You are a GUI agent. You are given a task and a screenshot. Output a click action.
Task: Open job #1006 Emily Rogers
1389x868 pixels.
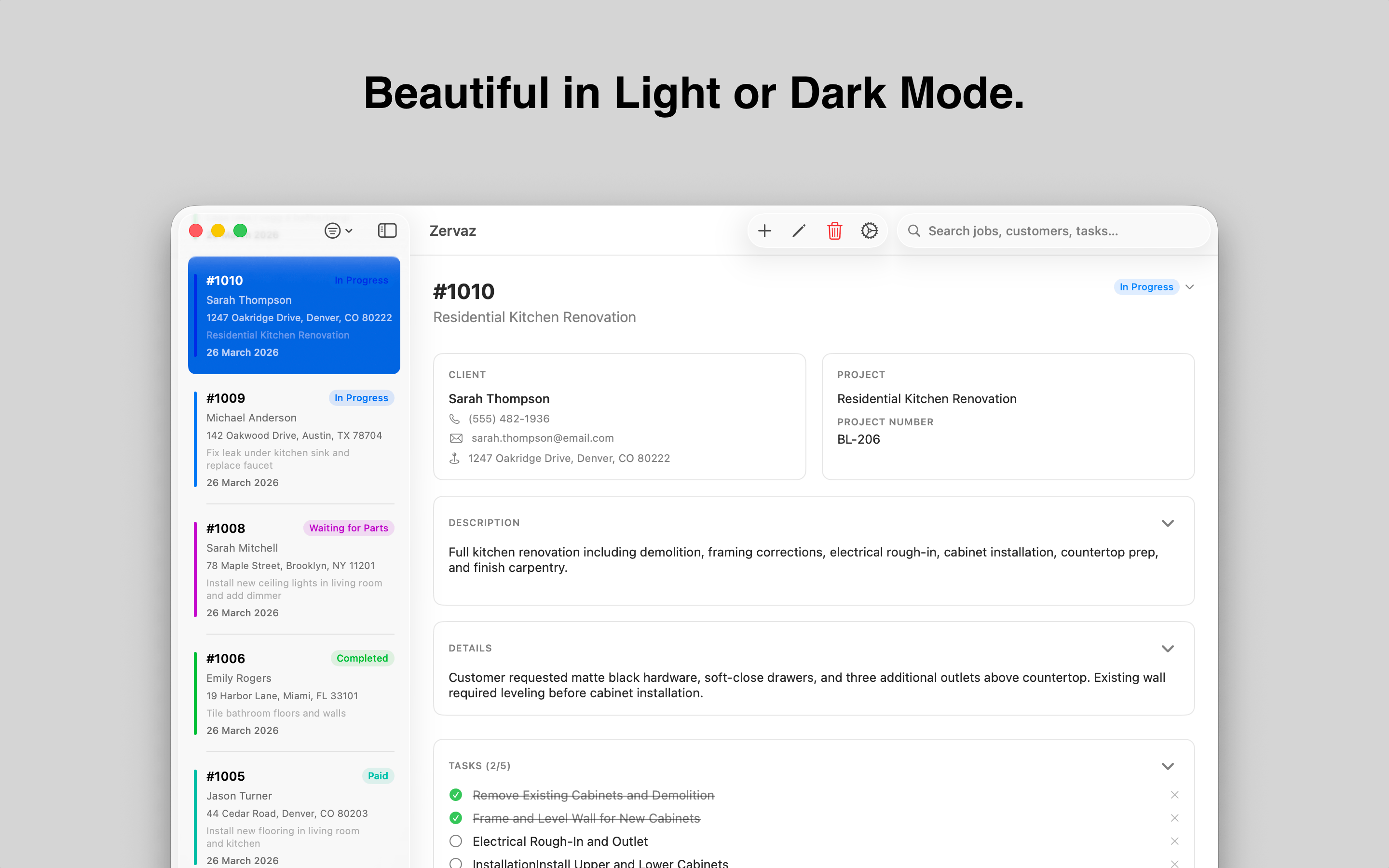294,694
